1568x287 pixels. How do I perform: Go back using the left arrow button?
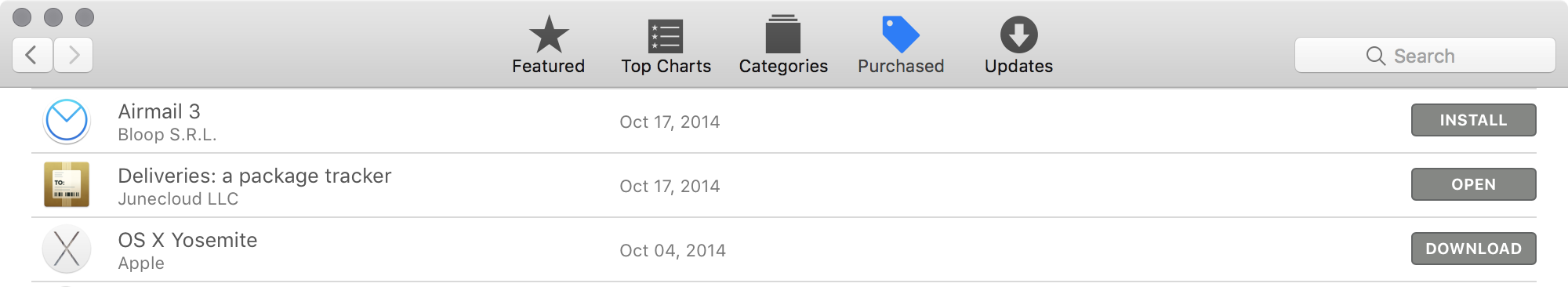(x=33, y=55)
